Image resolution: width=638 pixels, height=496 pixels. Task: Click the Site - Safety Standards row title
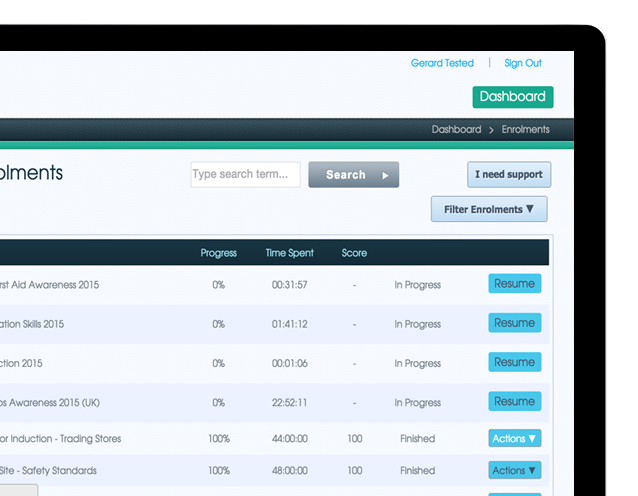click(x=48, y=471)
